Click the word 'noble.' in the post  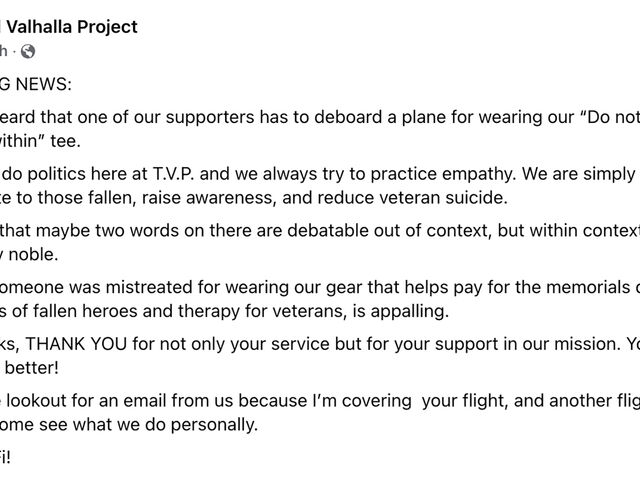click(33, 255)
